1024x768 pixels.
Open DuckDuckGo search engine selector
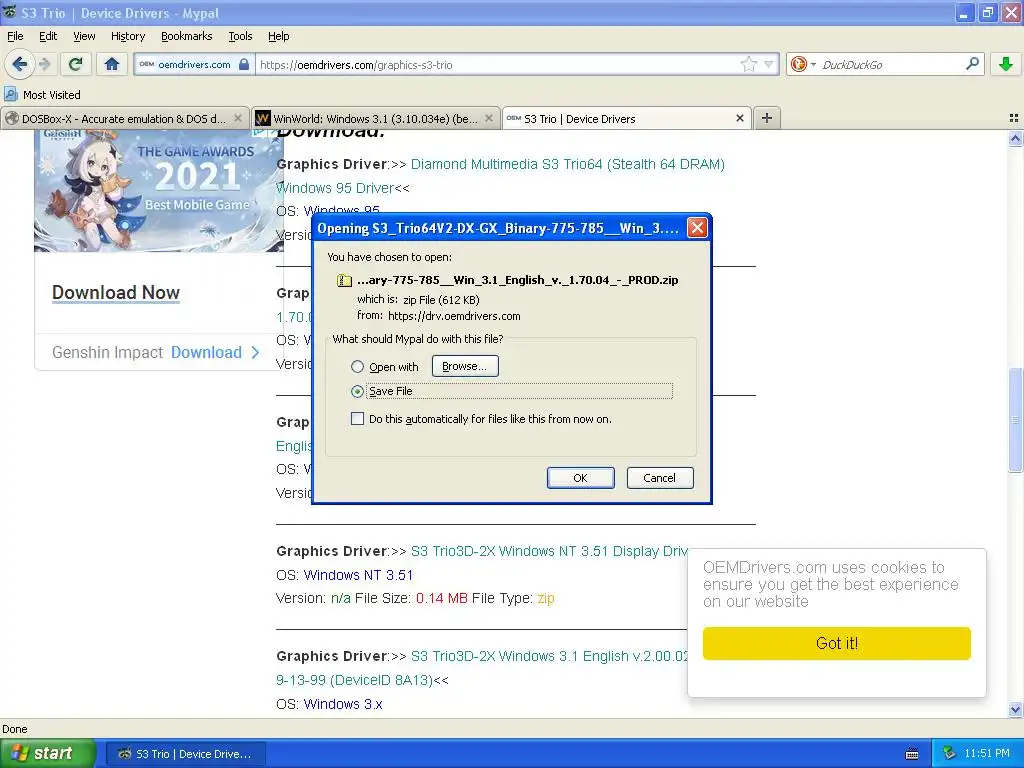point(803,64)
